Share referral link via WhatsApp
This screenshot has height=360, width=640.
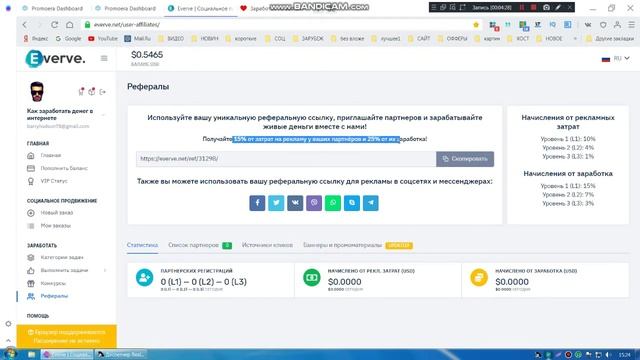point(333,203)
